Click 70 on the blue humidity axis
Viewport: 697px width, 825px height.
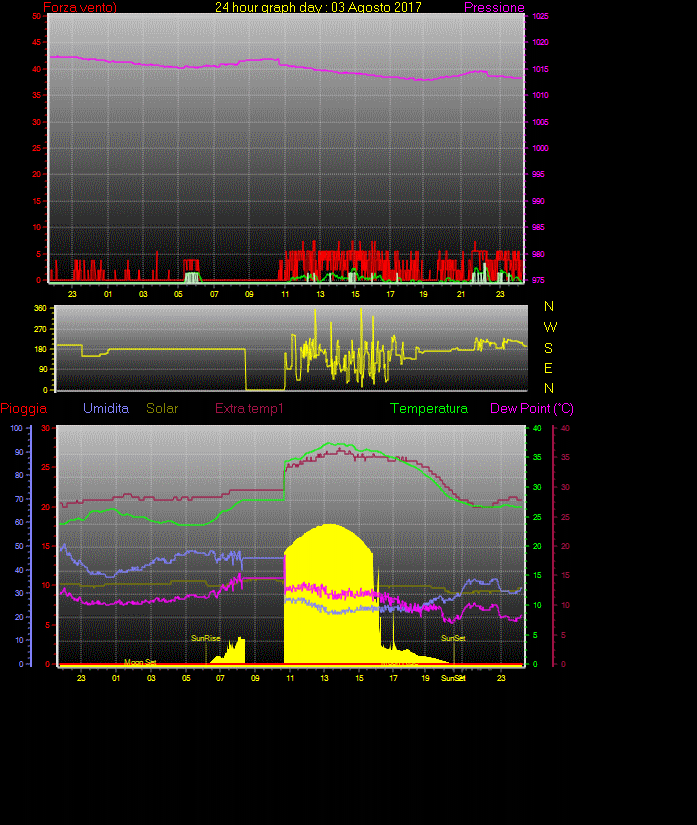19,499
